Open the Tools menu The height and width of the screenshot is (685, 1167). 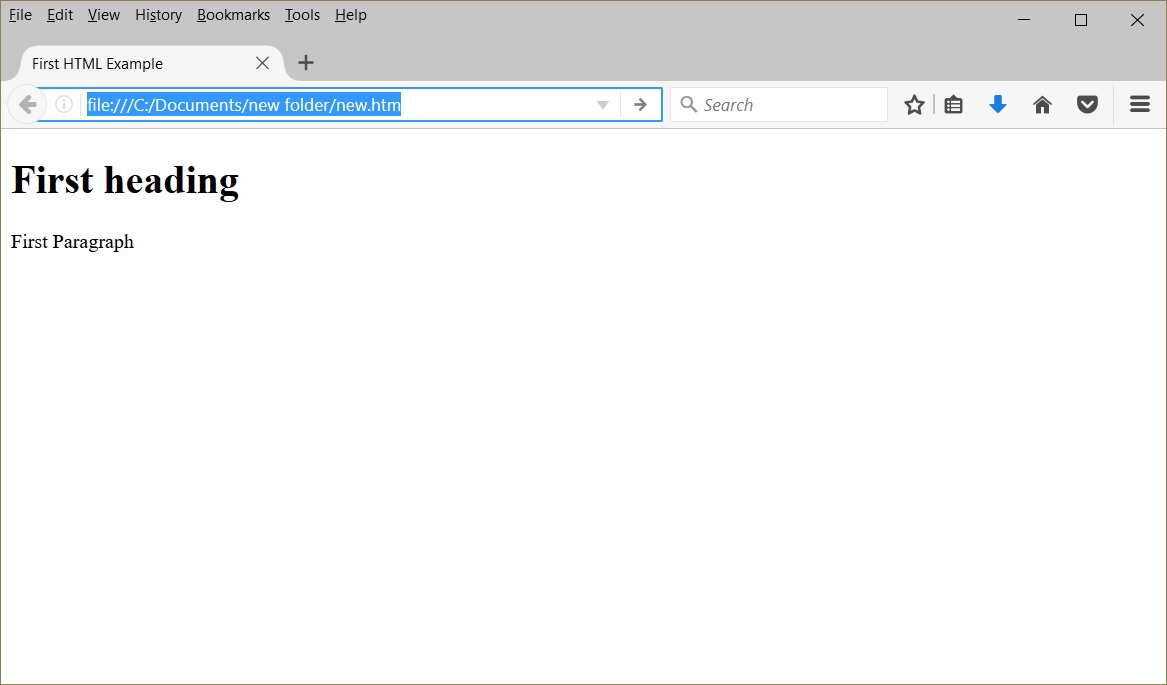[302, 15]
